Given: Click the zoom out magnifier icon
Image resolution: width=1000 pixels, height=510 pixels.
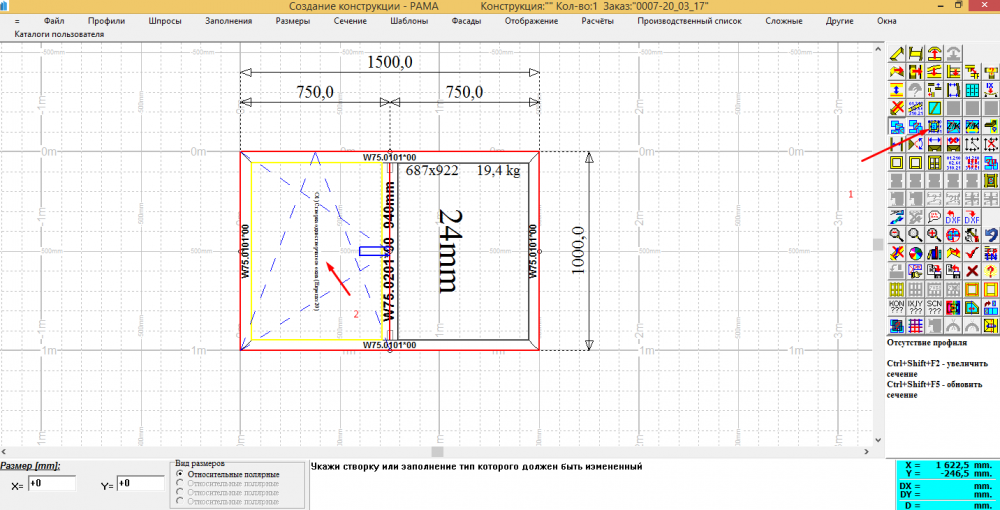Looking at the screenshot, I should tap(897, 234).
